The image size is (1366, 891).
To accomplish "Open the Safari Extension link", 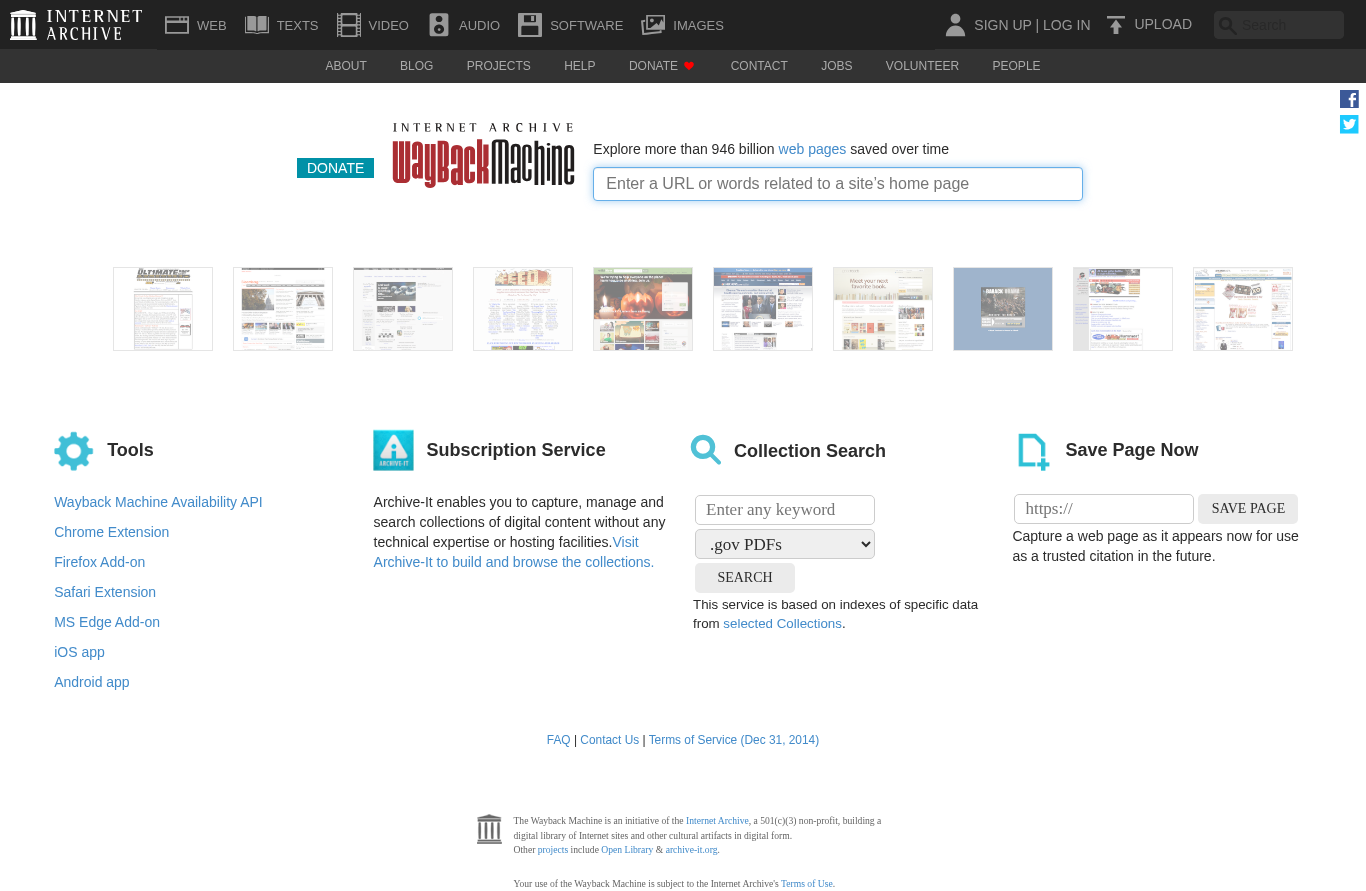I will pyautogui.click(x=105, y=592).
